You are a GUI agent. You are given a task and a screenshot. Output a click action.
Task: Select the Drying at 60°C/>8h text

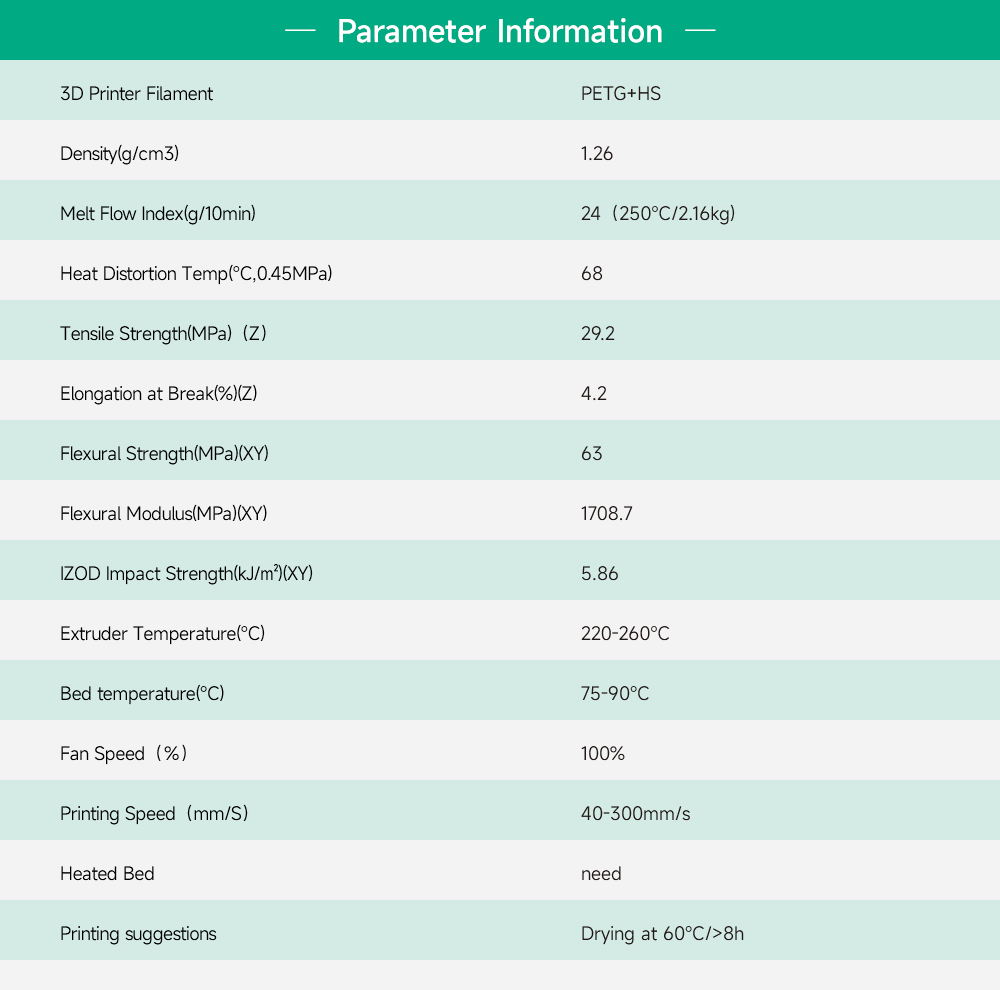pyautogui.click(x=662, y=934)
